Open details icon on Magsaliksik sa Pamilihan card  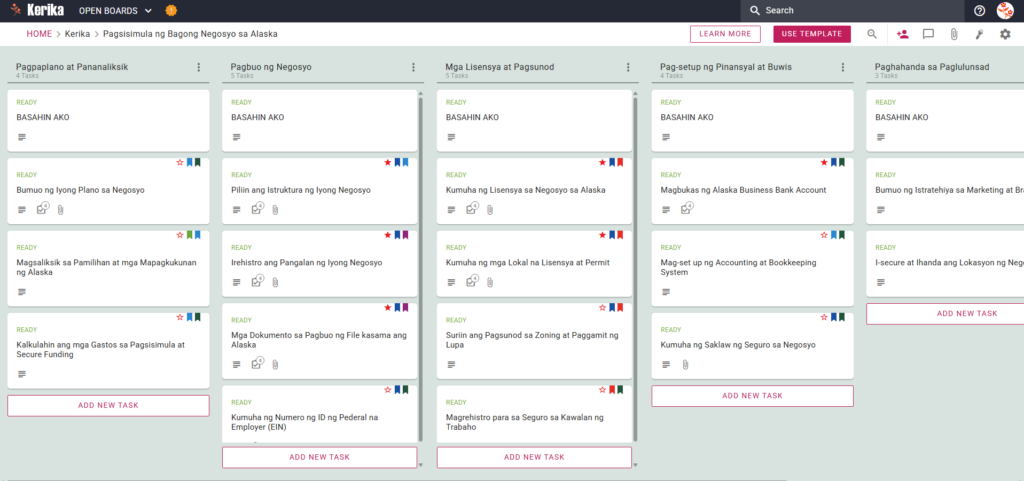[x=22, y=292]
